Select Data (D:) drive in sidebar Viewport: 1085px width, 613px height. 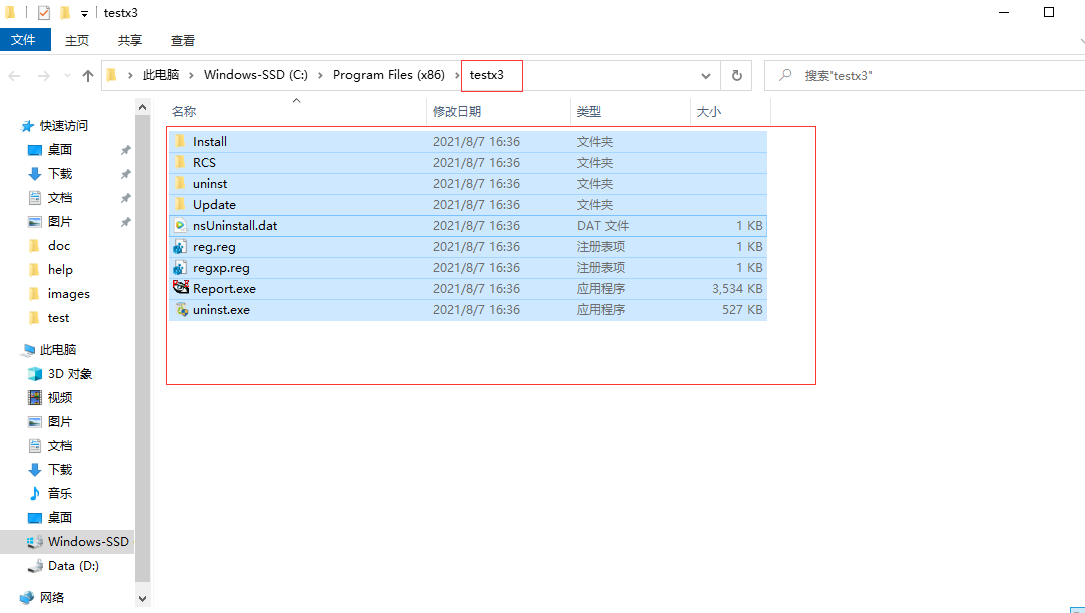[x=73, y=566]
